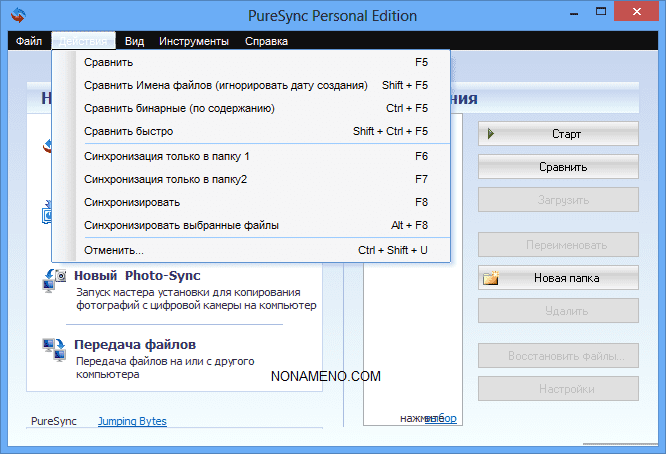666x454 pixels.
Task: Select Отменить... in the menu
Action: (x=114, y=250)
